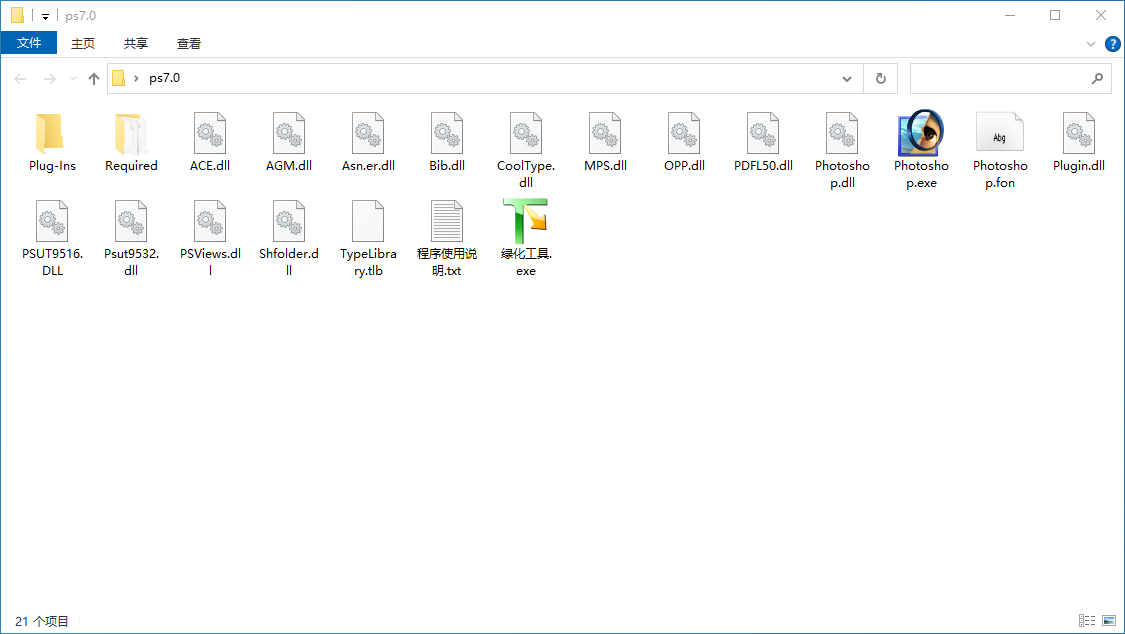Viewport: 1125px width, 634px height.
Task: Open the Help question mark icon
Action: coord(1112,44)
